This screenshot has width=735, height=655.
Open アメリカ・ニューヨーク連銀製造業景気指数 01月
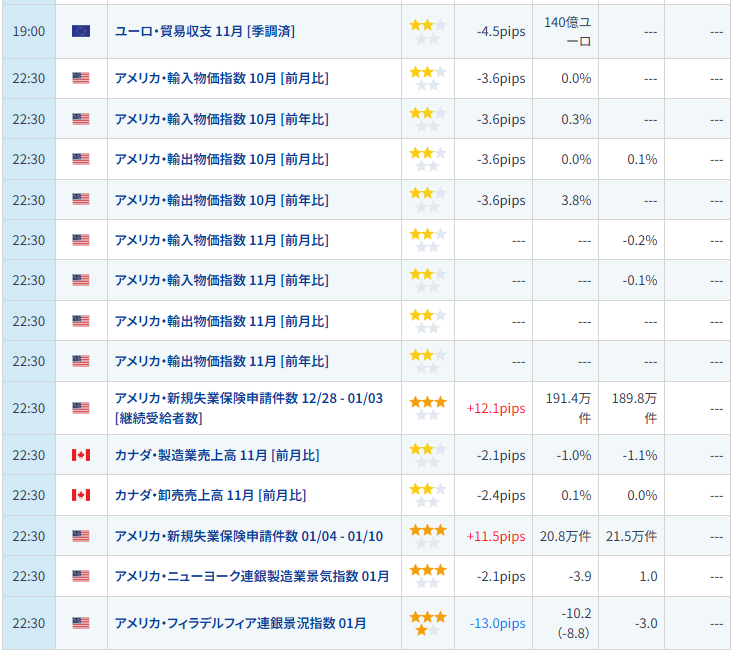tap(252, 576)
